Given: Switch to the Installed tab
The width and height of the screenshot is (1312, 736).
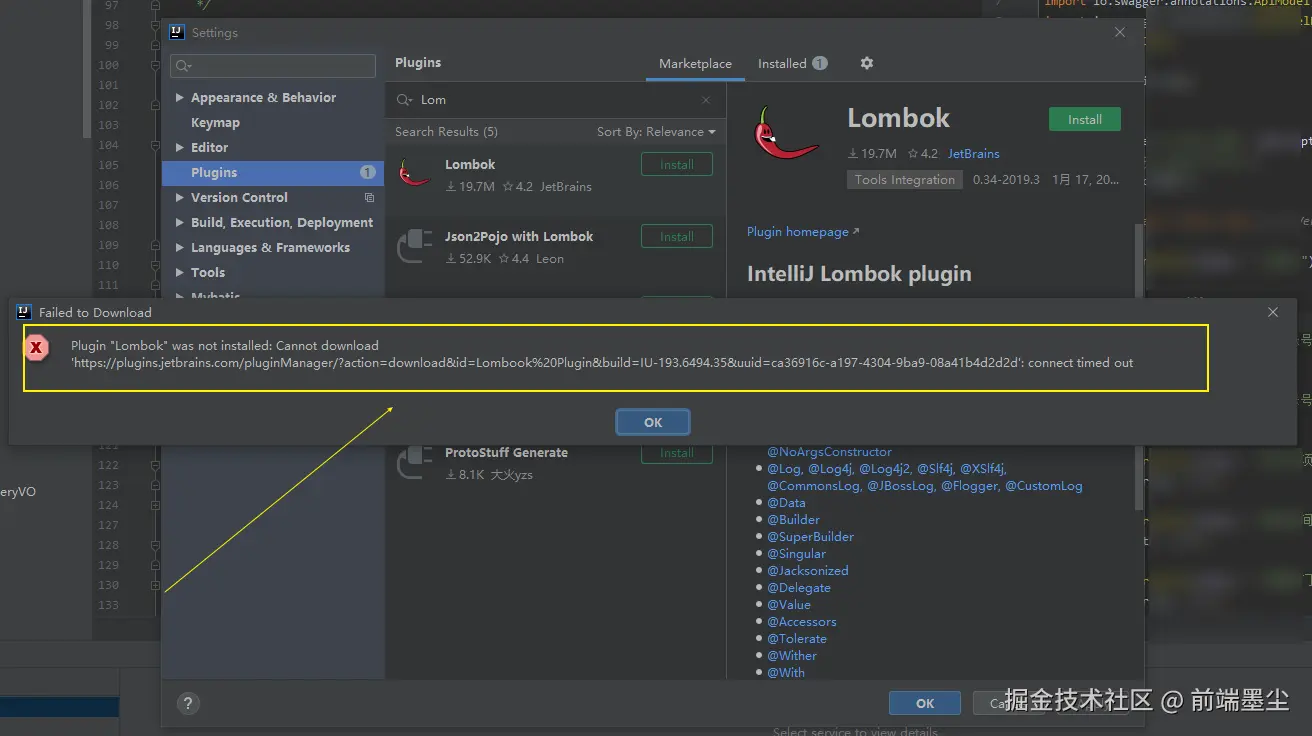Looking at the screenshot, I should pos(792,64).
